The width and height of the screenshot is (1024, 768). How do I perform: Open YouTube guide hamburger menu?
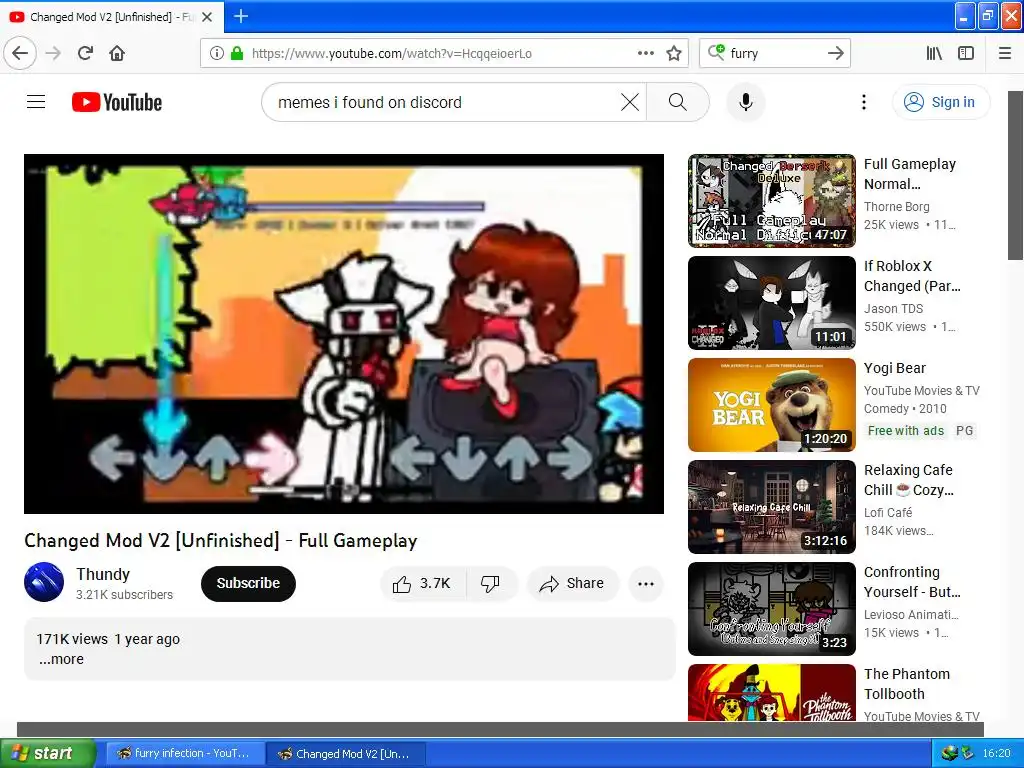pyautogui.click(x=36, y=102)
